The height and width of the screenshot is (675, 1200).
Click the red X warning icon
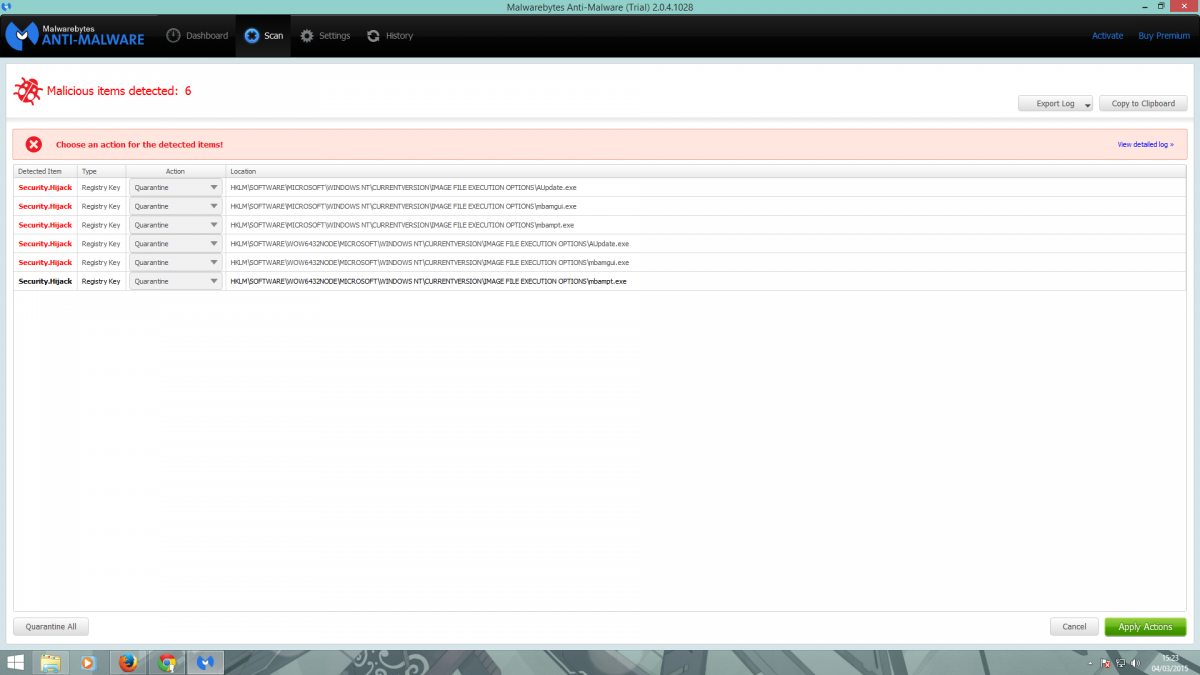click(x=33, y=145)
